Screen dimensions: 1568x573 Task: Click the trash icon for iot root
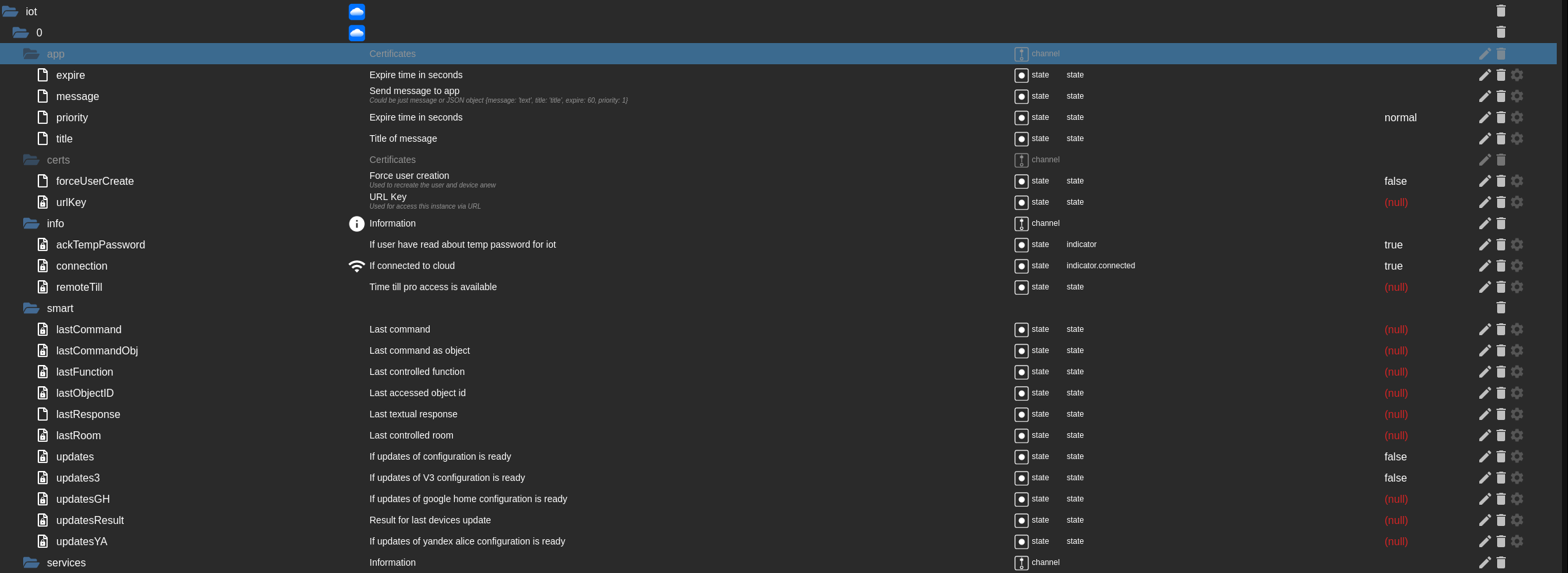coord(1501,11)
